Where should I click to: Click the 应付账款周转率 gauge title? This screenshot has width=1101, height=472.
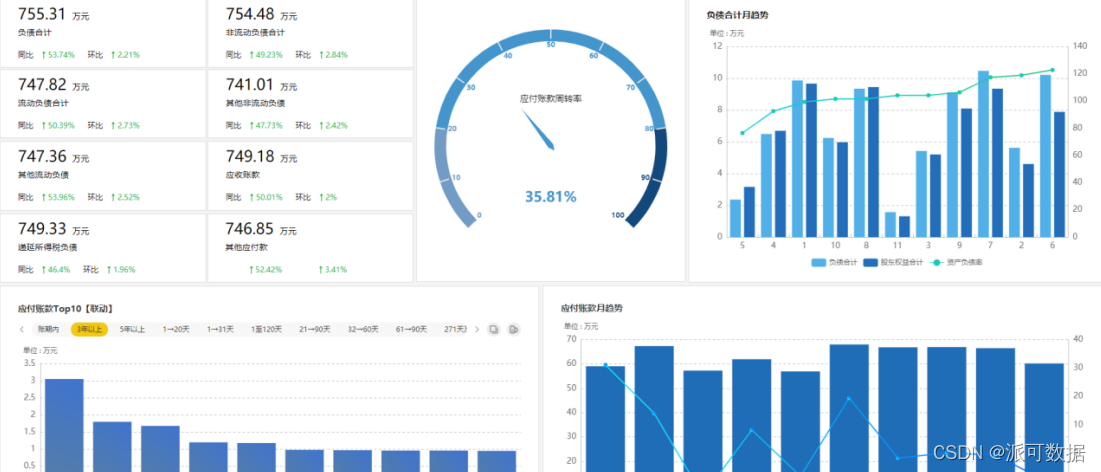coord(550,99)
